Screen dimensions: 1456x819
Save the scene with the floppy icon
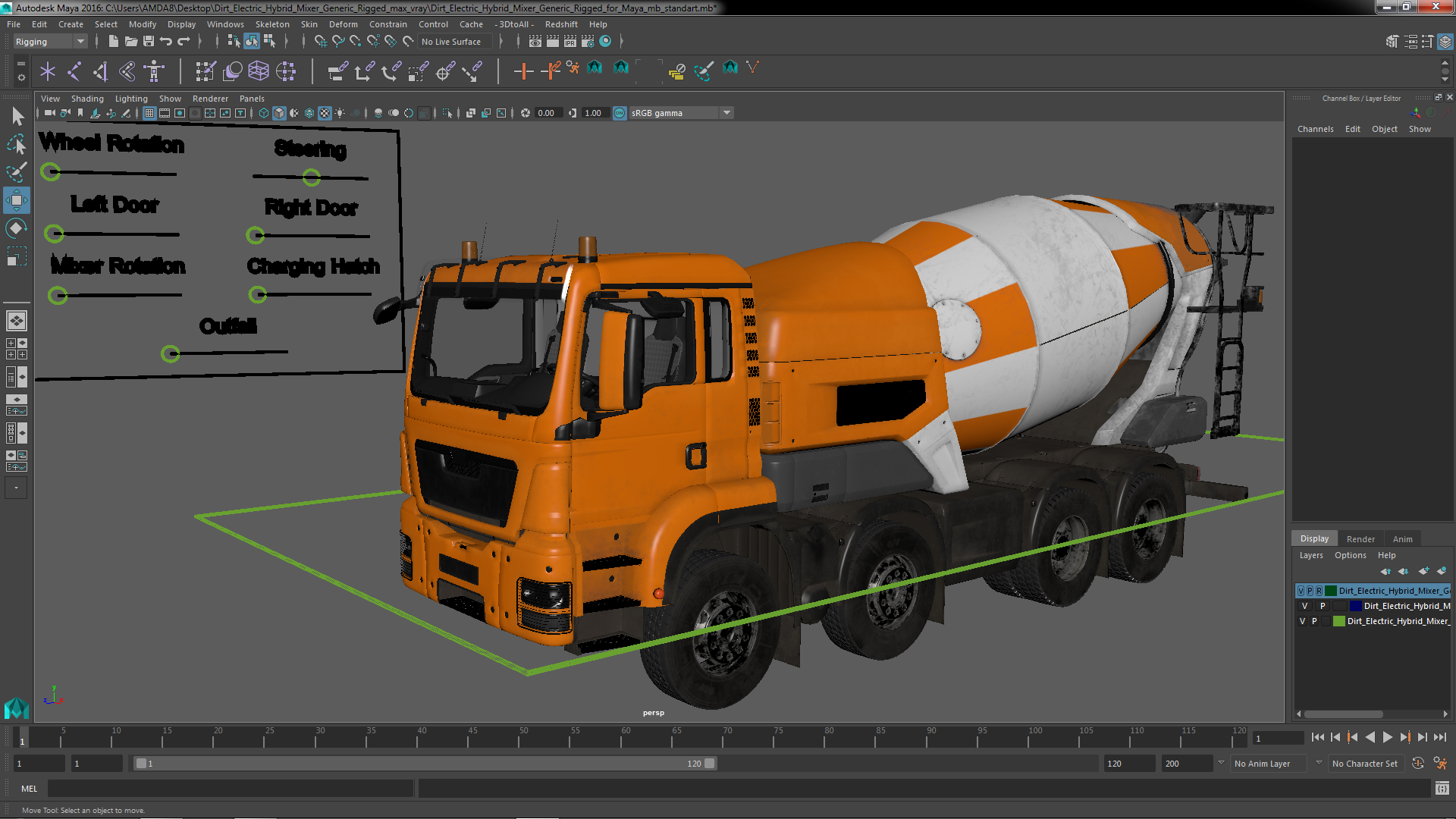pyautogui.click(x=149, y=41)
